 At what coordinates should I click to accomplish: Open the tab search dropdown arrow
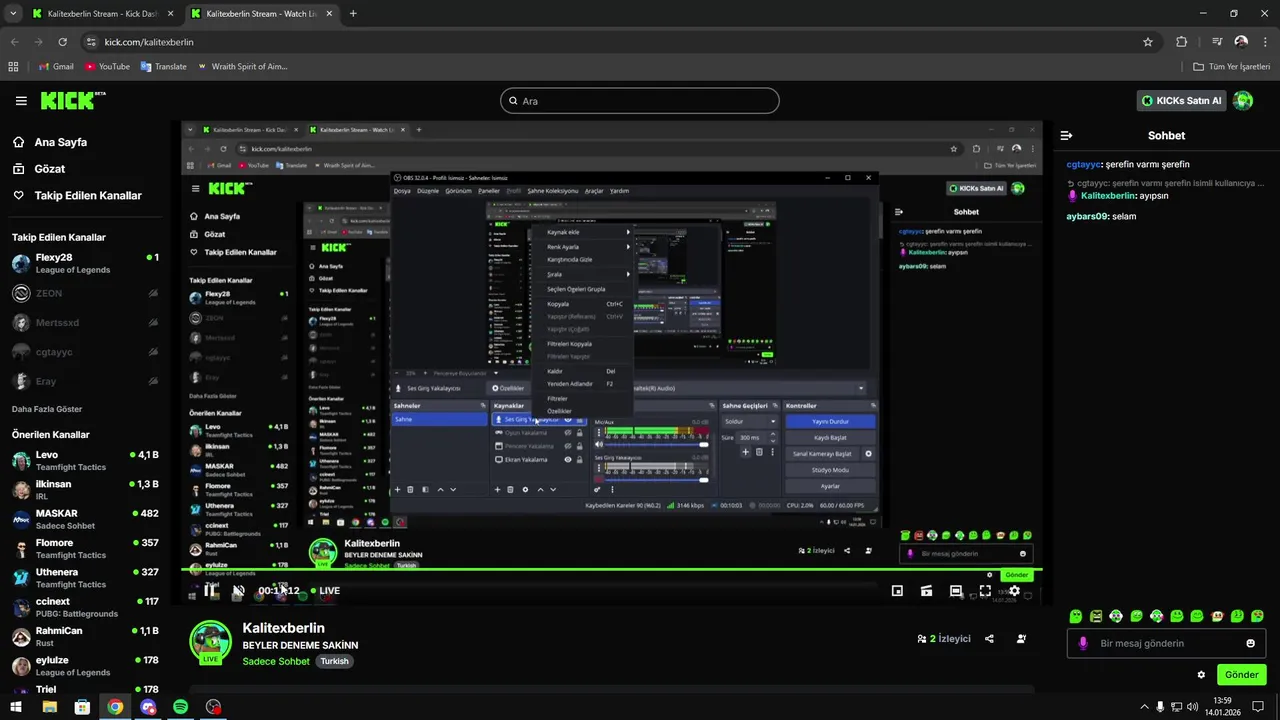[13, 14]
